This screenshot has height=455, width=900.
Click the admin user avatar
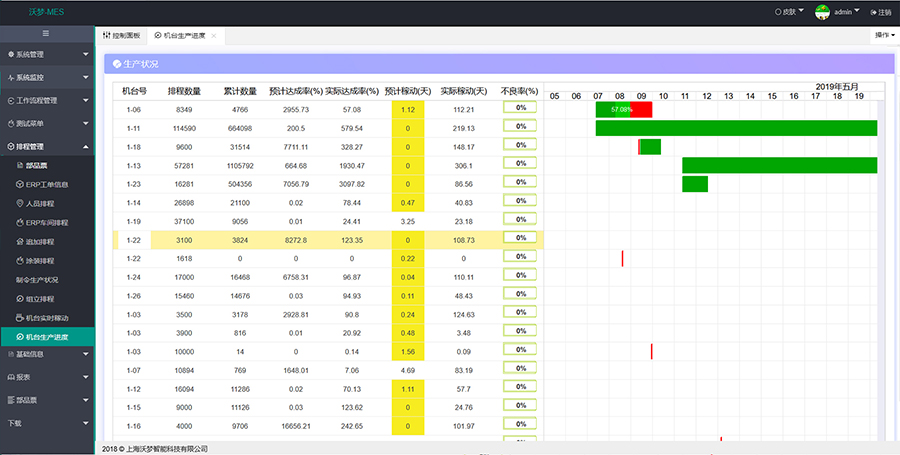pos(822,12)
